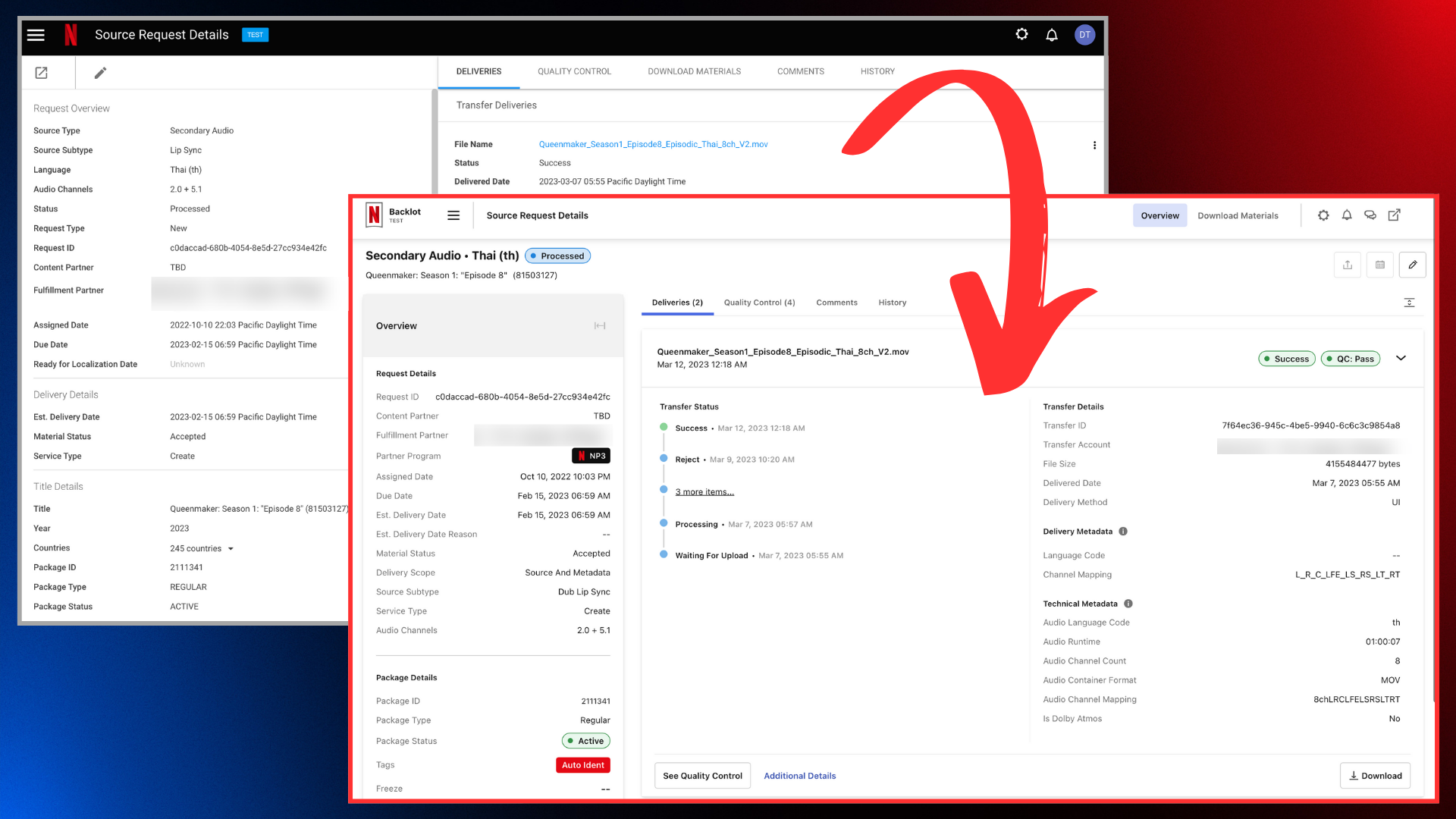Click Delivery Metadata info icon

click(1123, 532)
